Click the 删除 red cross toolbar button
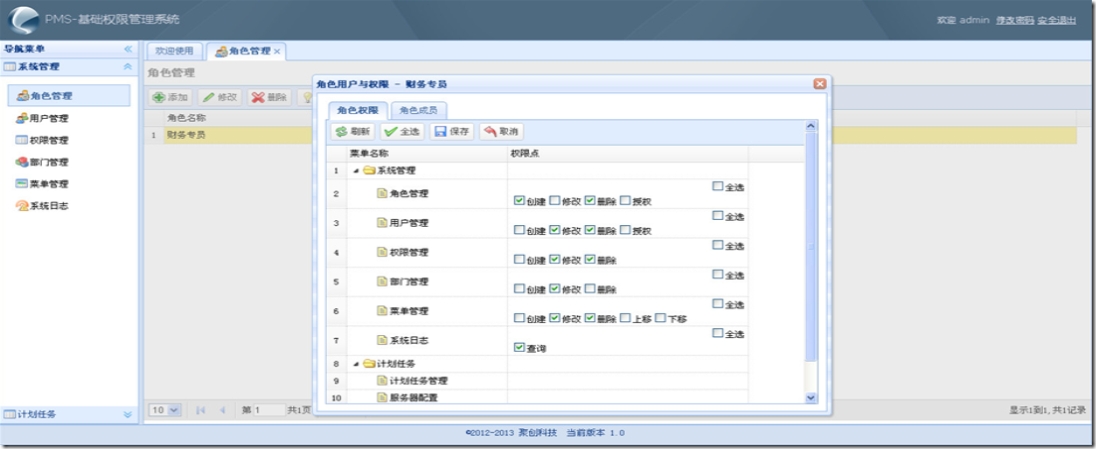The width and height of the screenshot is (1096, 449). click(x=269, y=97)
